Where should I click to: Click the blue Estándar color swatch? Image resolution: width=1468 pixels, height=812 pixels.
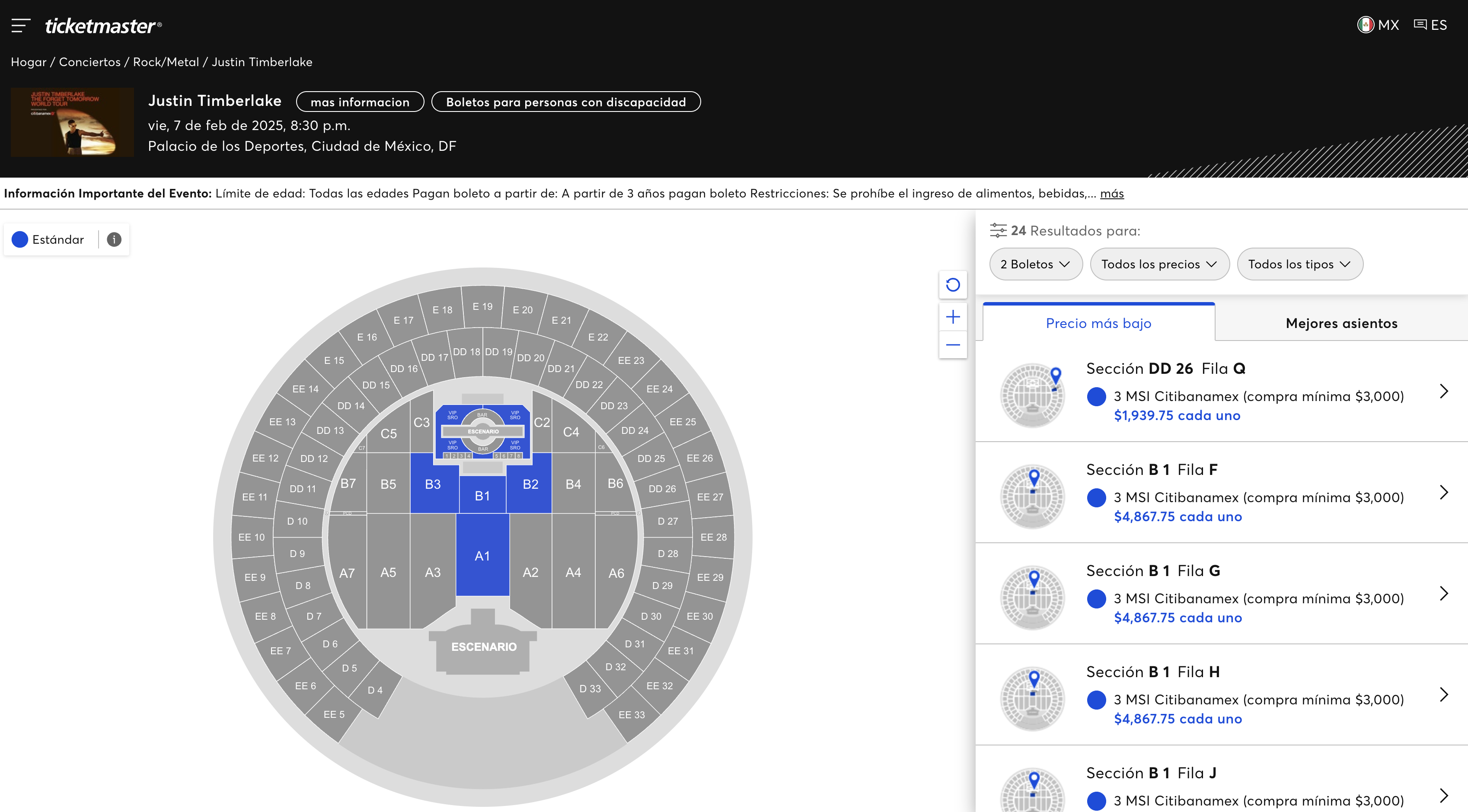pos(20,239)
